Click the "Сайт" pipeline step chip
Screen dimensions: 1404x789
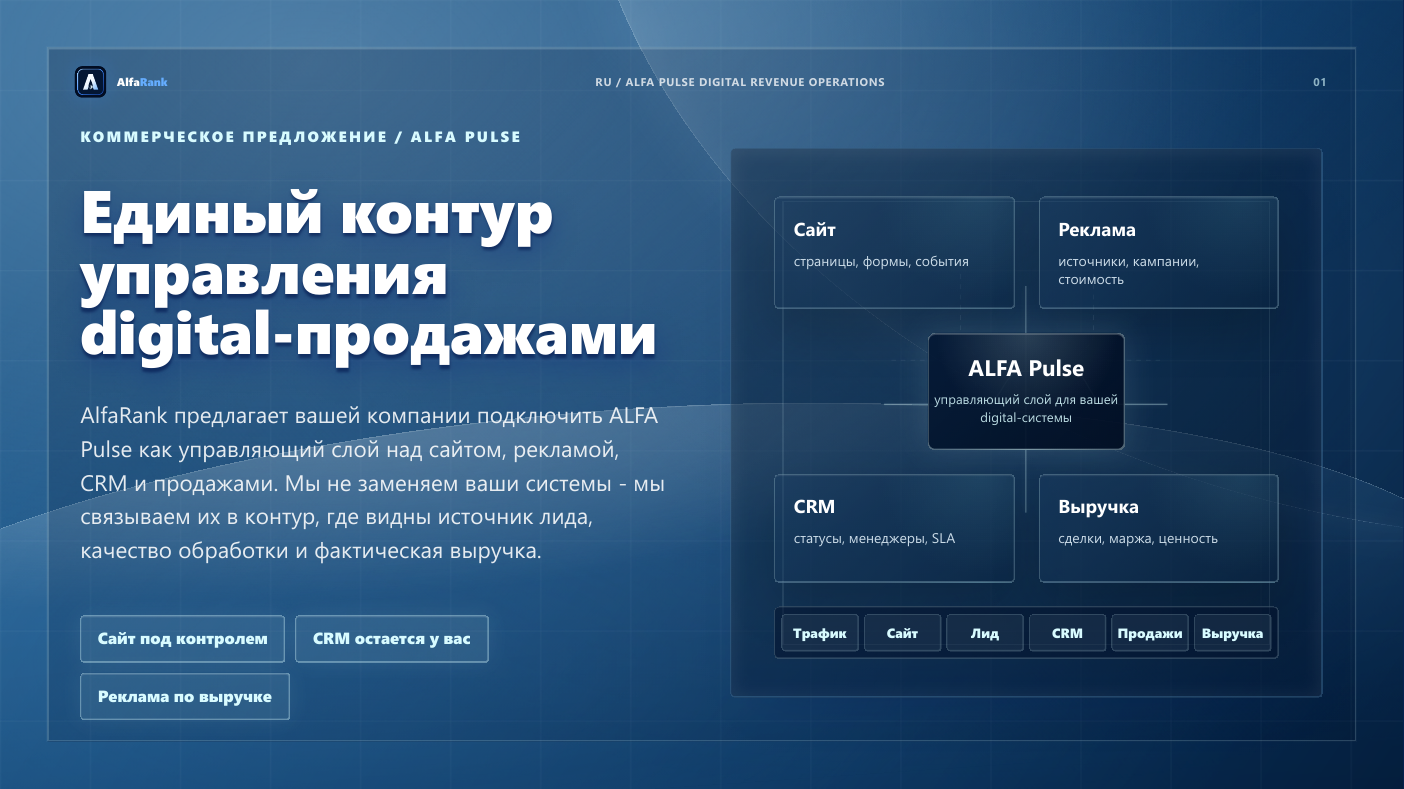902,633
